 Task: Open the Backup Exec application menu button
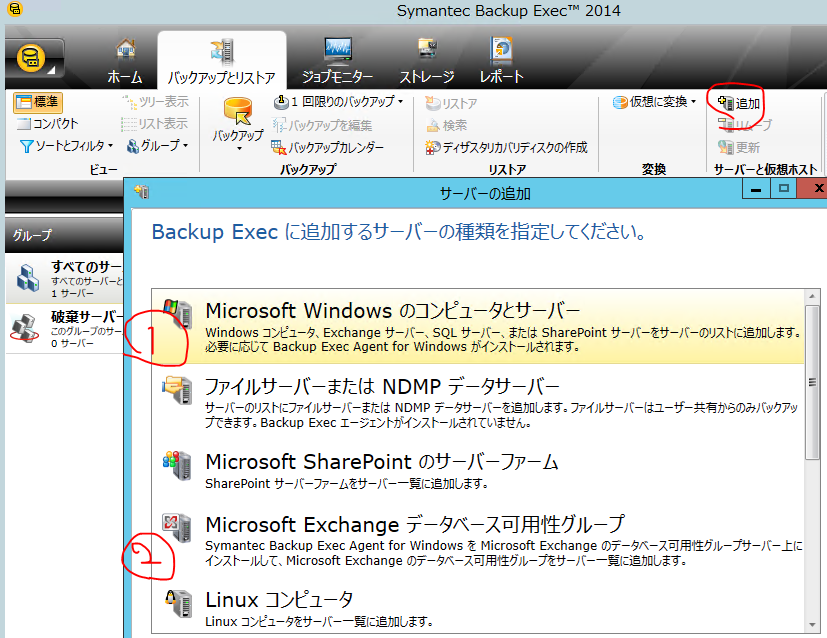(35, 58)
